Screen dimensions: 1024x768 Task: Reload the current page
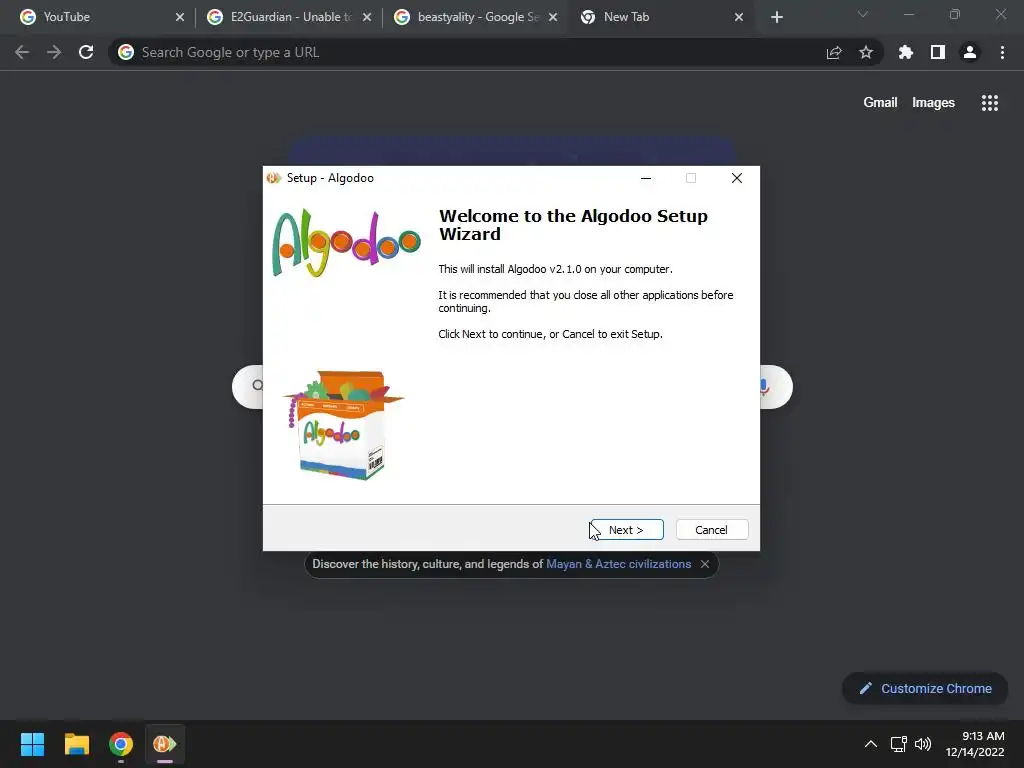click(86, 52)
